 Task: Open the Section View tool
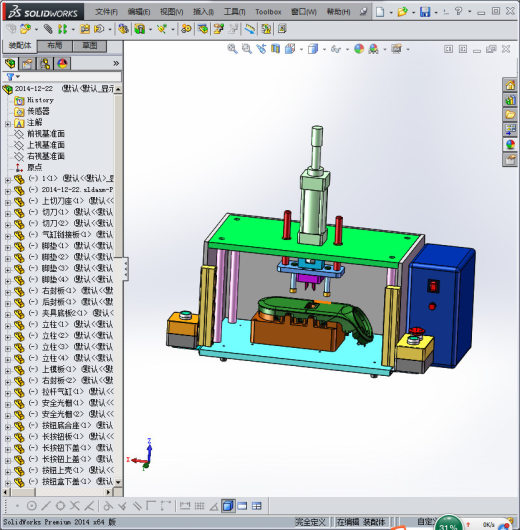point(276,49)
